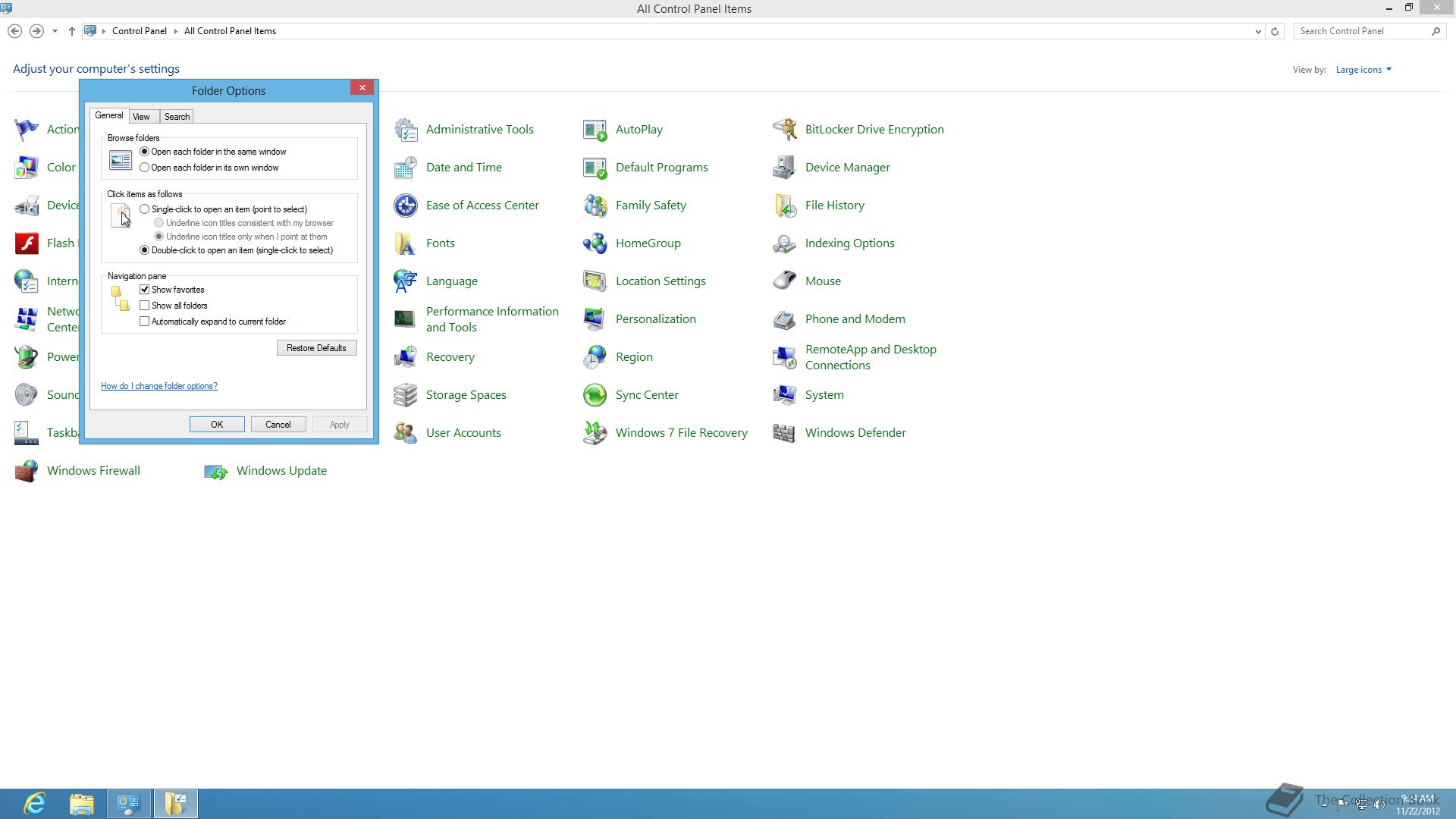Open the Default Programs icon

(595, 168)
